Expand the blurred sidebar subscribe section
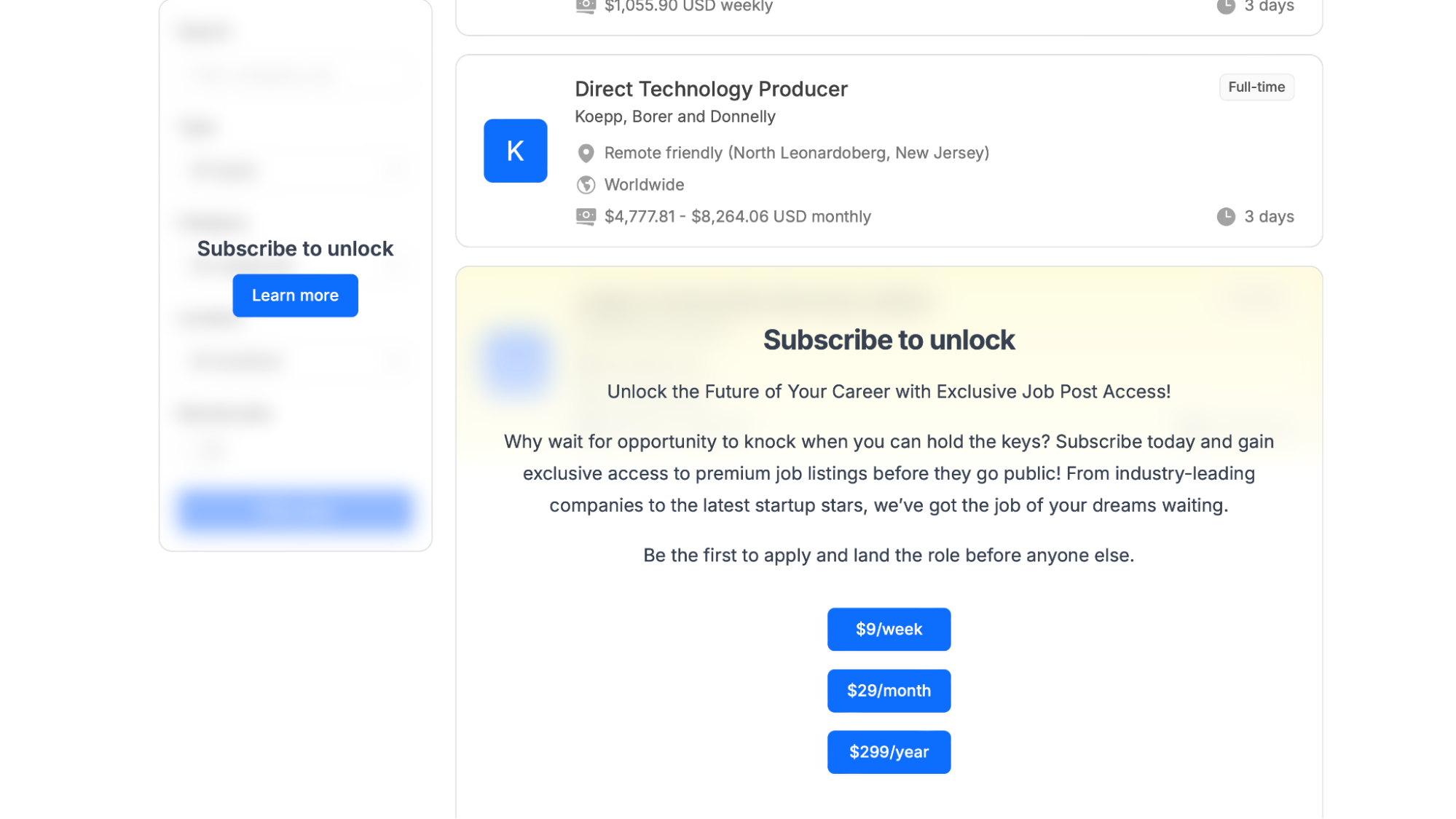 coord(295,295)
